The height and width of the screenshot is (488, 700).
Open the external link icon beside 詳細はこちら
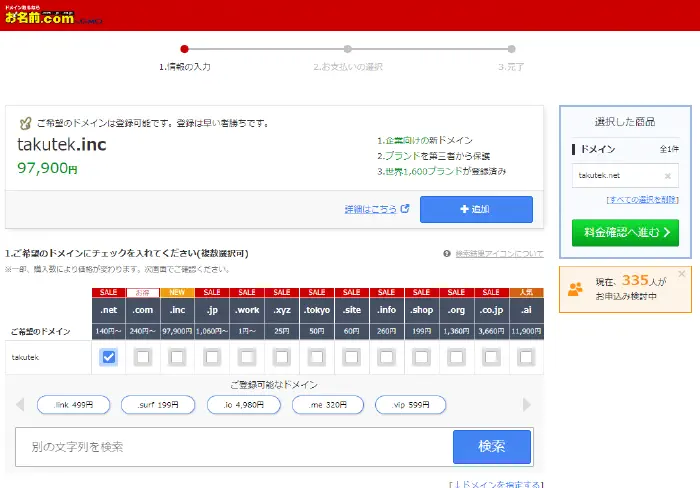click(405, 209)
